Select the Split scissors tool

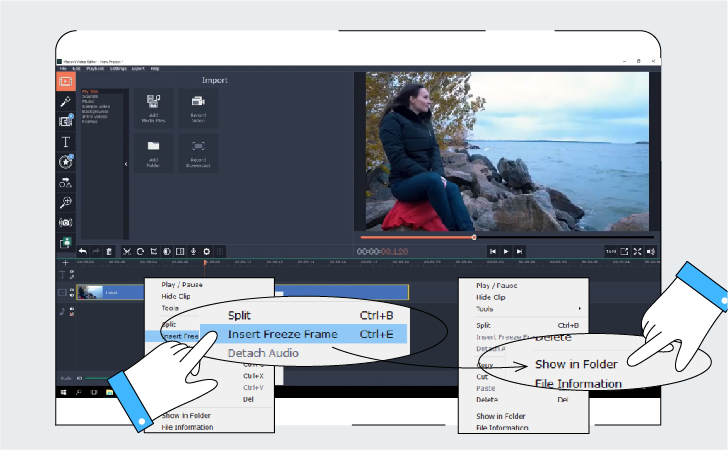[126, 252]
